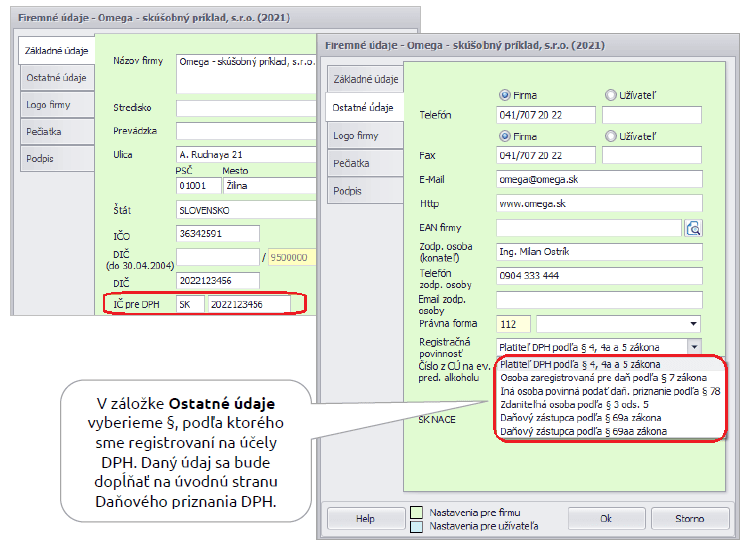Click the Nastavenia pre firmu color box

(418, 512)
